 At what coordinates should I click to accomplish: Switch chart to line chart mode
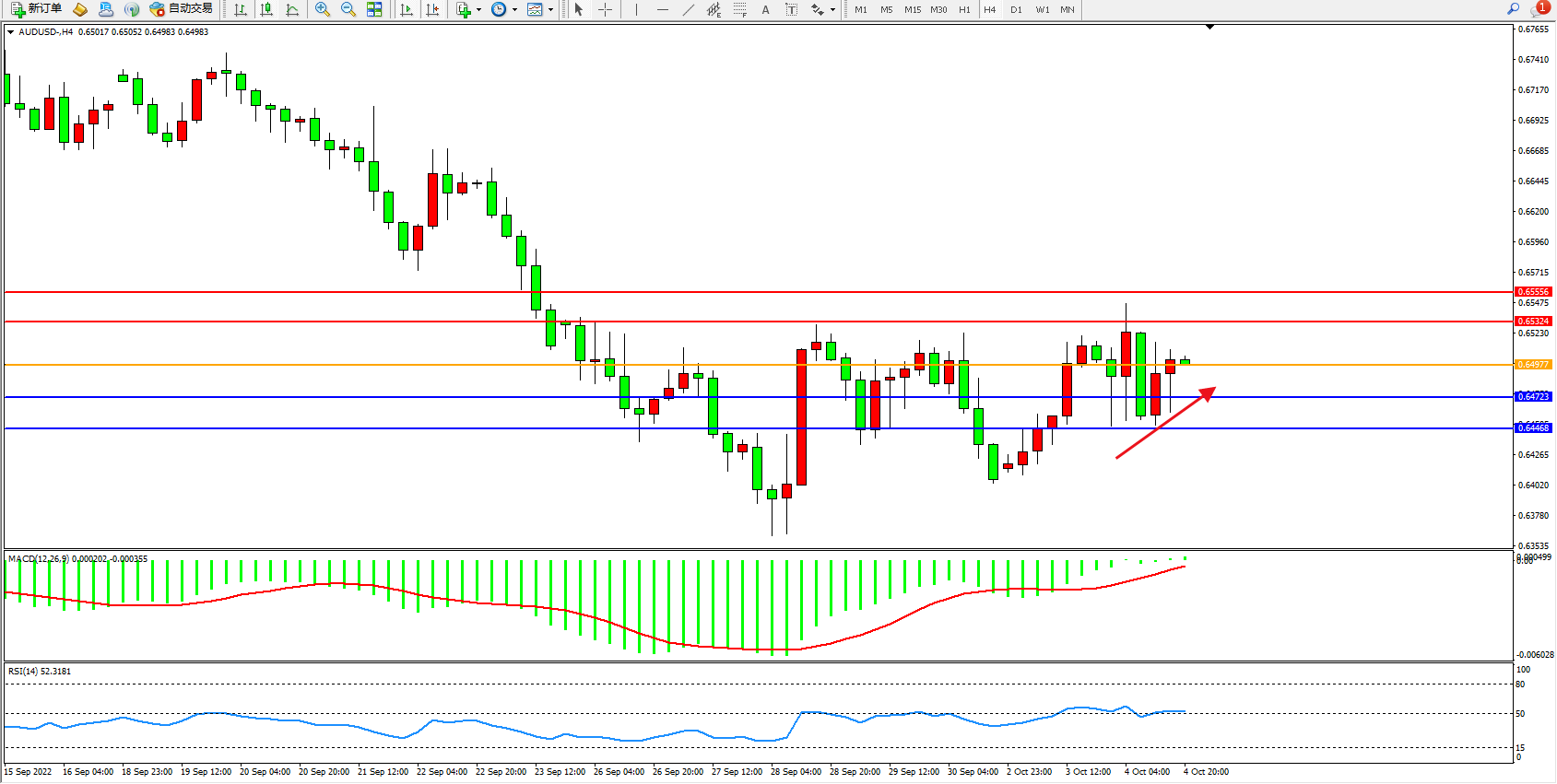pos(292,9)
